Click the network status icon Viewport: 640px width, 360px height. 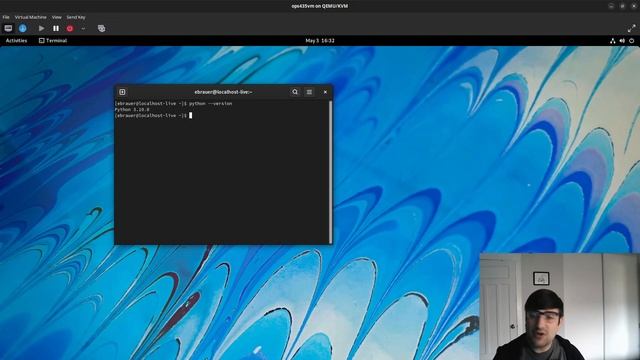click(x=612, y=40)
